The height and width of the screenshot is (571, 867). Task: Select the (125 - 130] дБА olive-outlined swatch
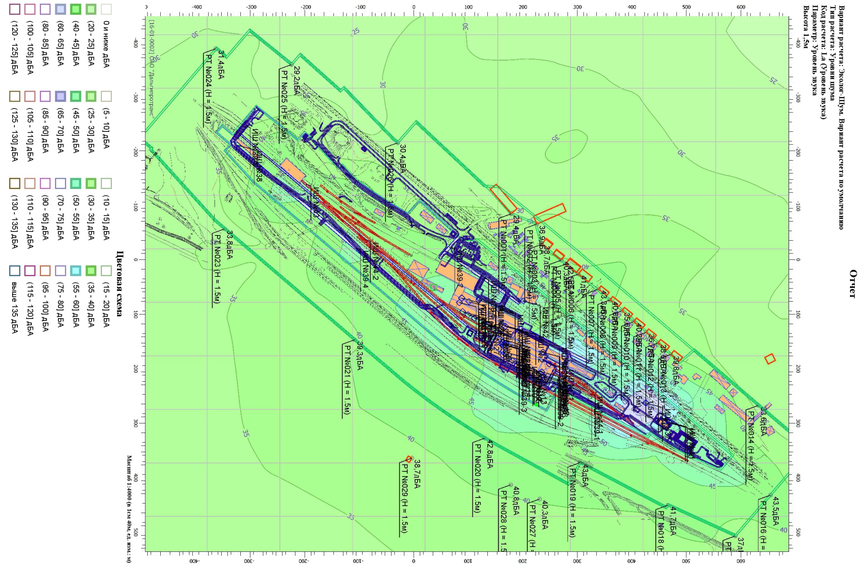tap(15, 97)
